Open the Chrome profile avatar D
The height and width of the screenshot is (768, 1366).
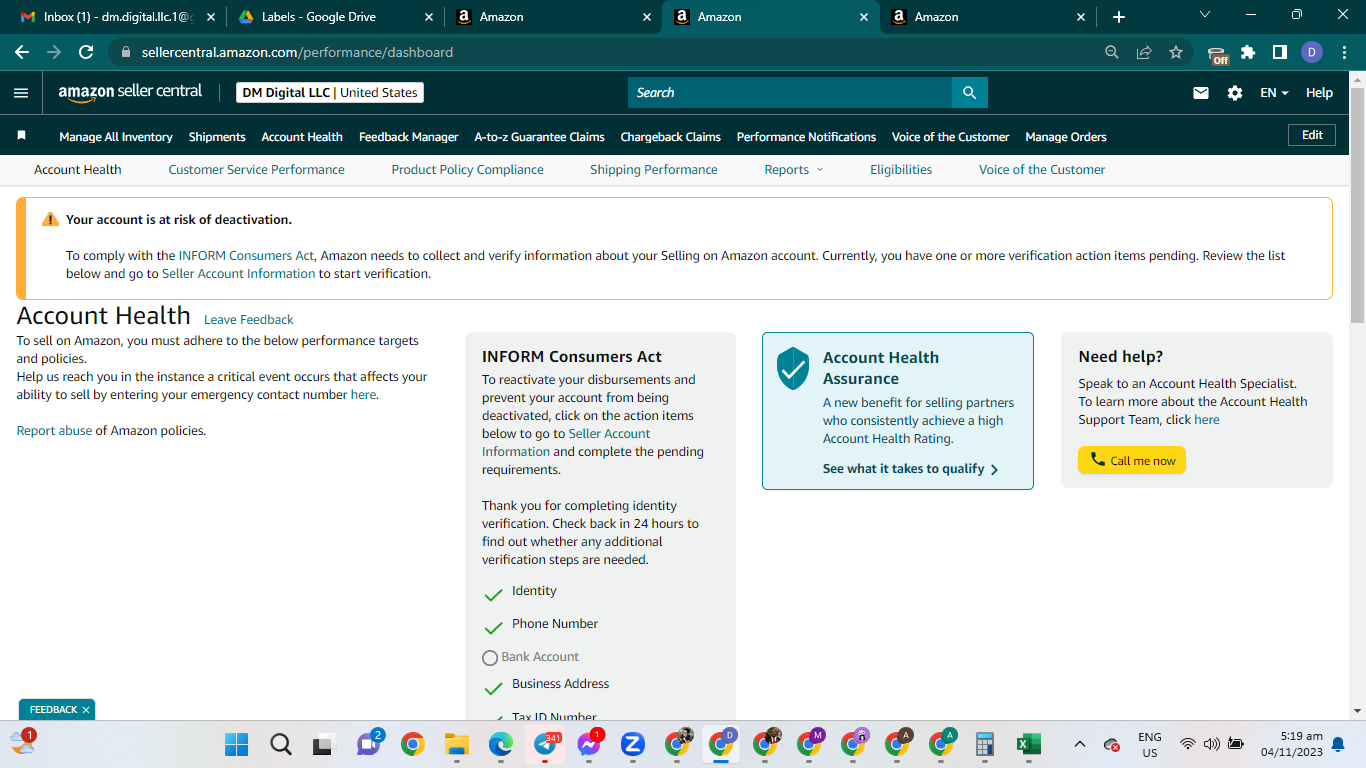pyautogui.click(x=1312, y=52)
